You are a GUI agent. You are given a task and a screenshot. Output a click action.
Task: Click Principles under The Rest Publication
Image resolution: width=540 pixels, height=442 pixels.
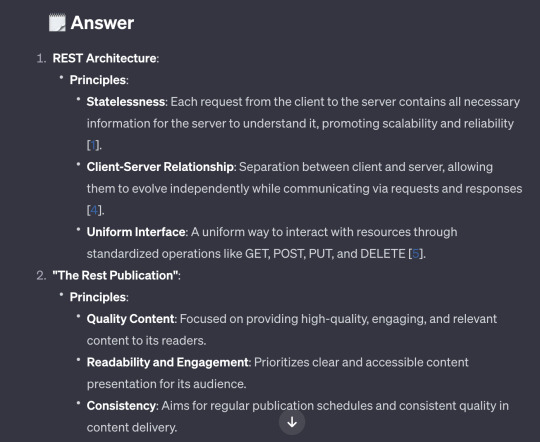(98, 297)
